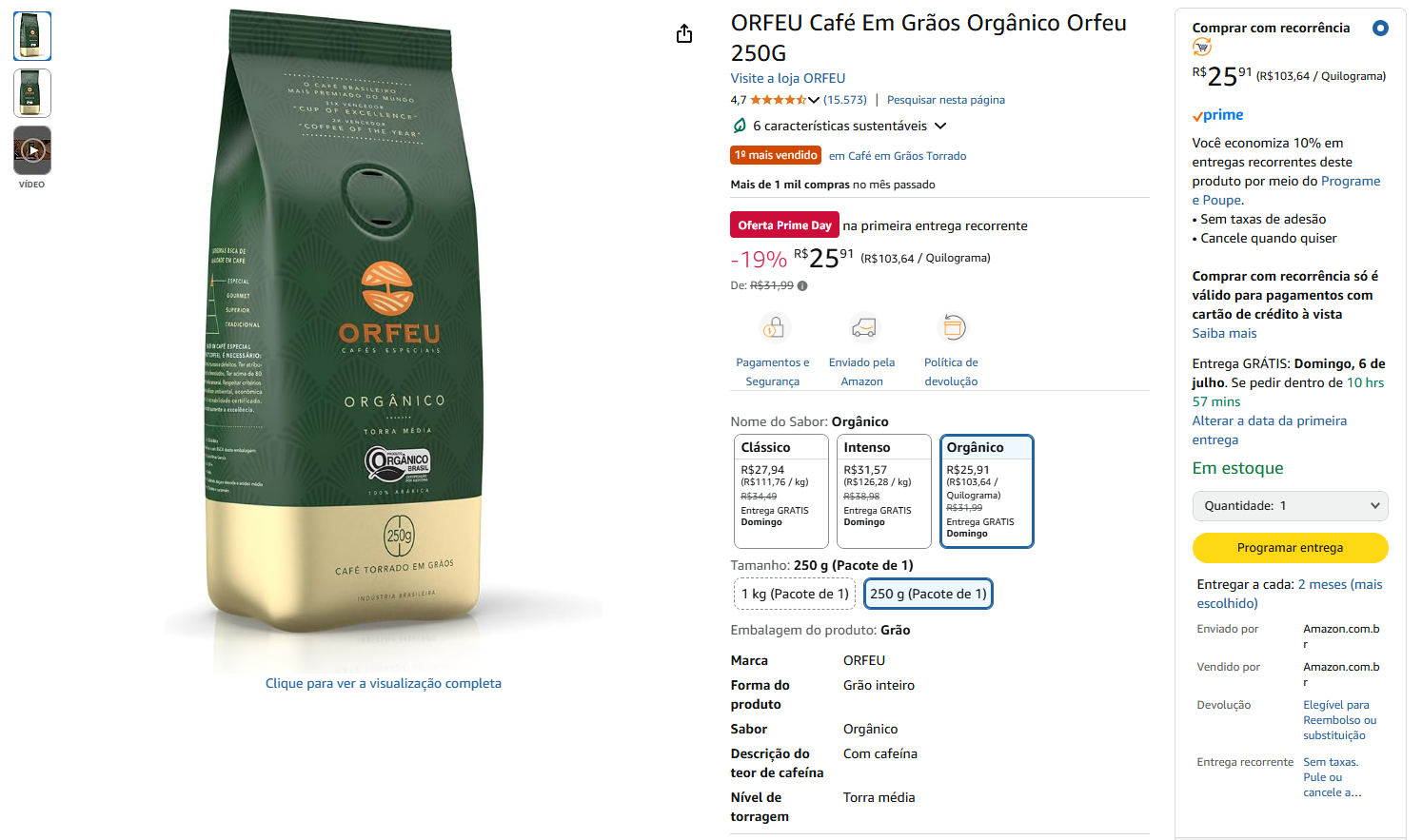
Task: Click the sustainability leaf icon
Action: [740, 126]
